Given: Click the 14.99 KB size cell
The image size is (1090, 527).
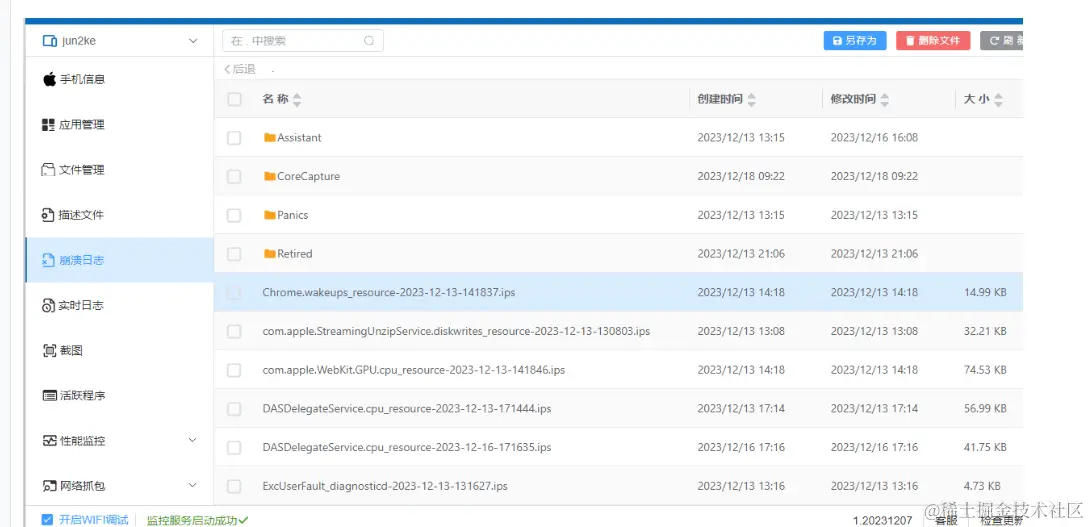Looking at the screenshot, I should [x=985, y=293].
